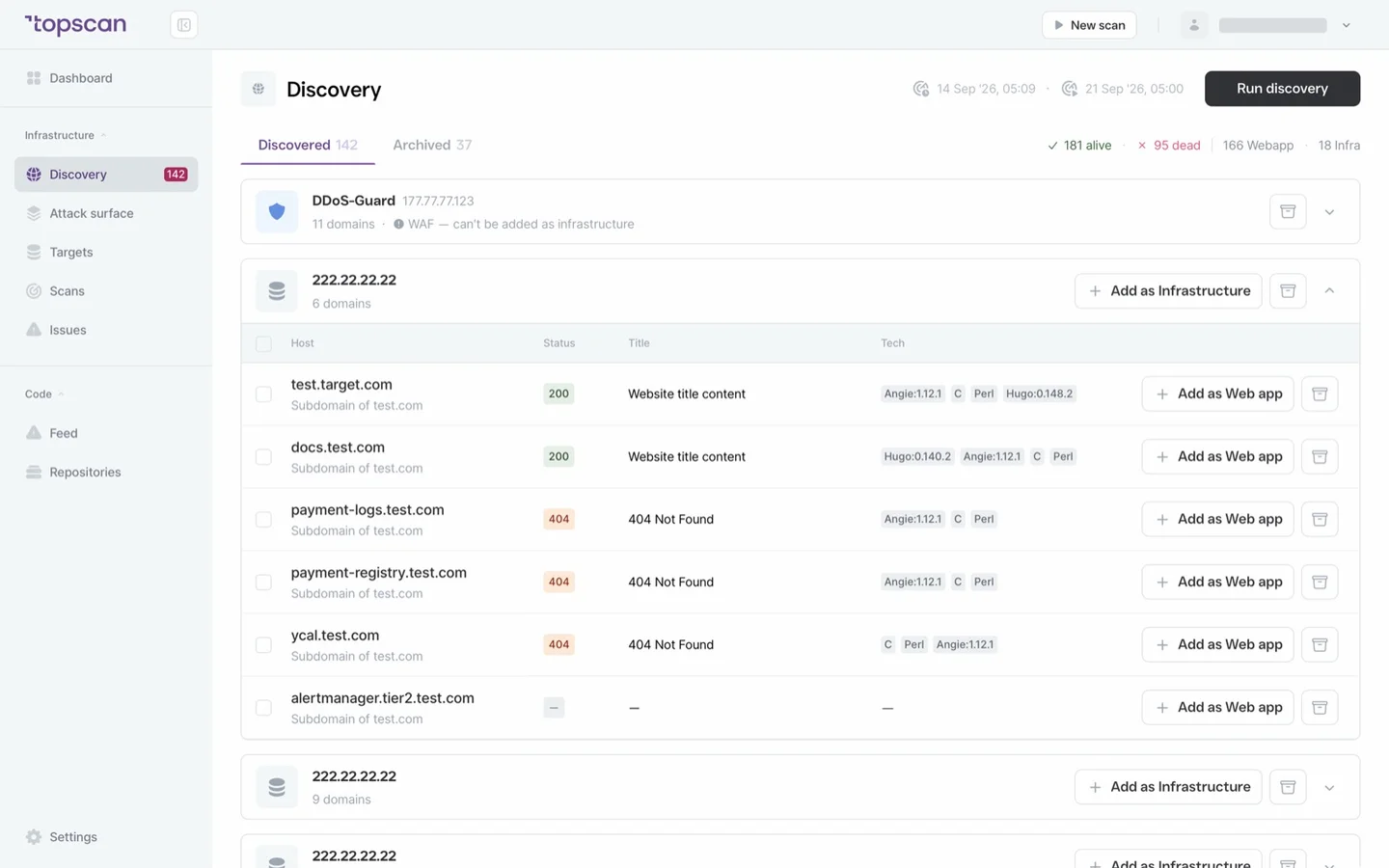Viewport: 1389px width, 868px height.
Task: Open the user avatar icon
Action: point(1194,25)
